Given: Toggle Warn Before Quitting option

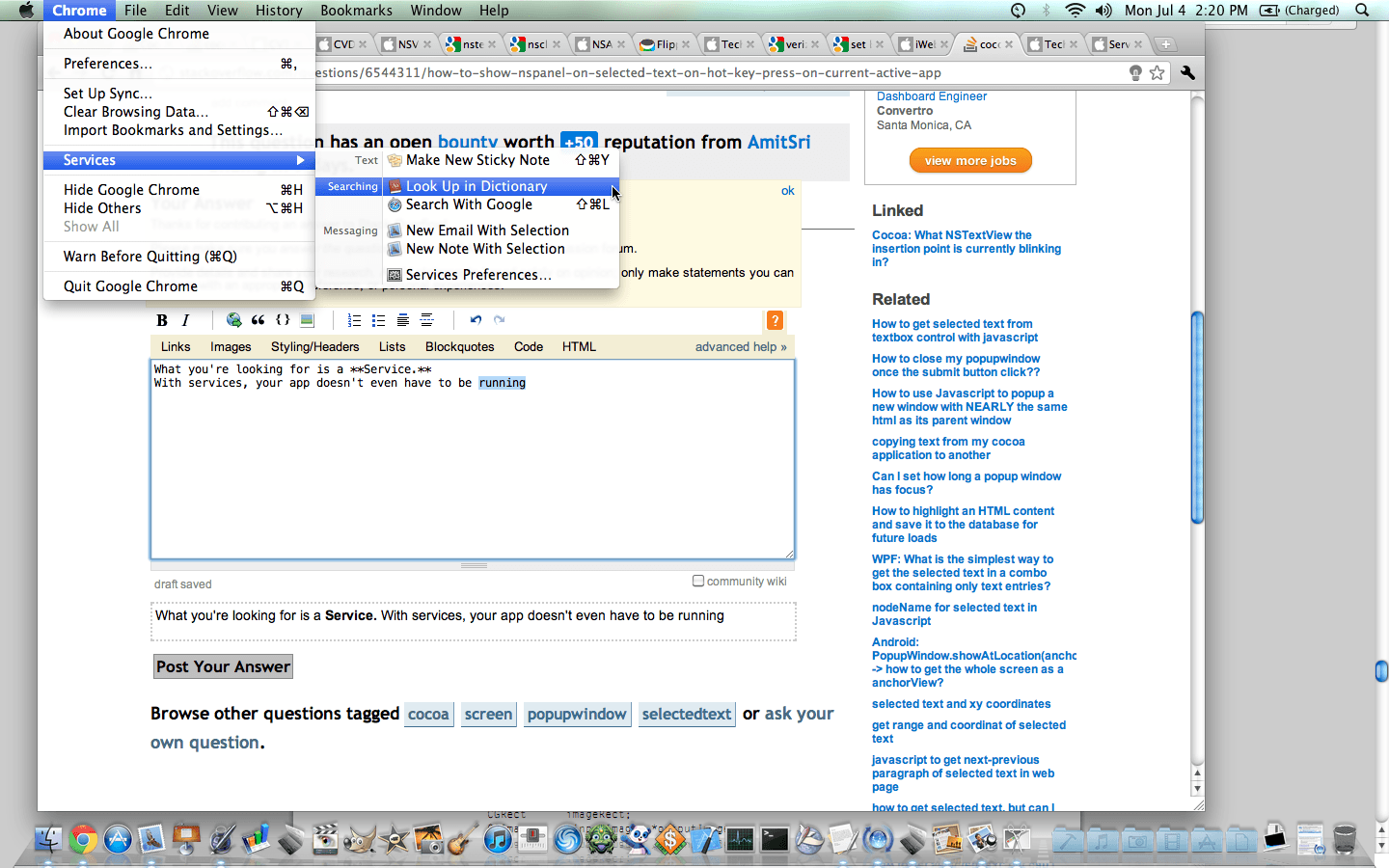Looking at the screenshot, I should coord(179,257).
